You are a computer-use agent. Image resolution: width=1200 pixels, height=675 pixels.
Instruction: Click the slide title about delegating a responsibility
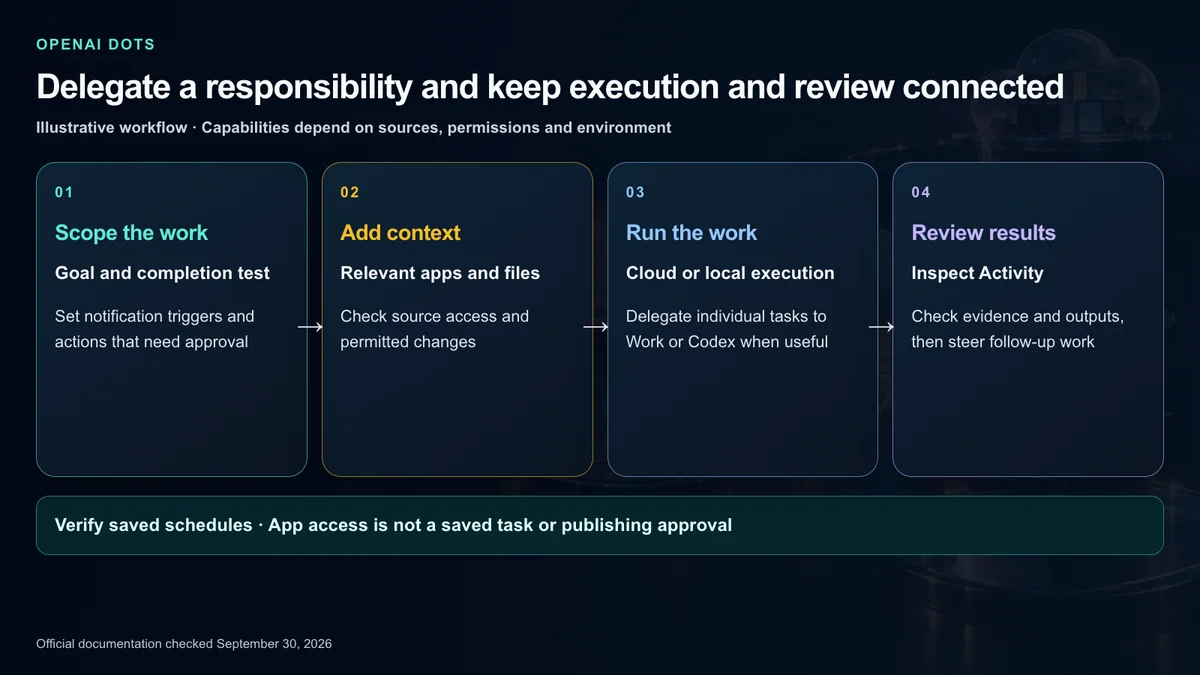549,87
